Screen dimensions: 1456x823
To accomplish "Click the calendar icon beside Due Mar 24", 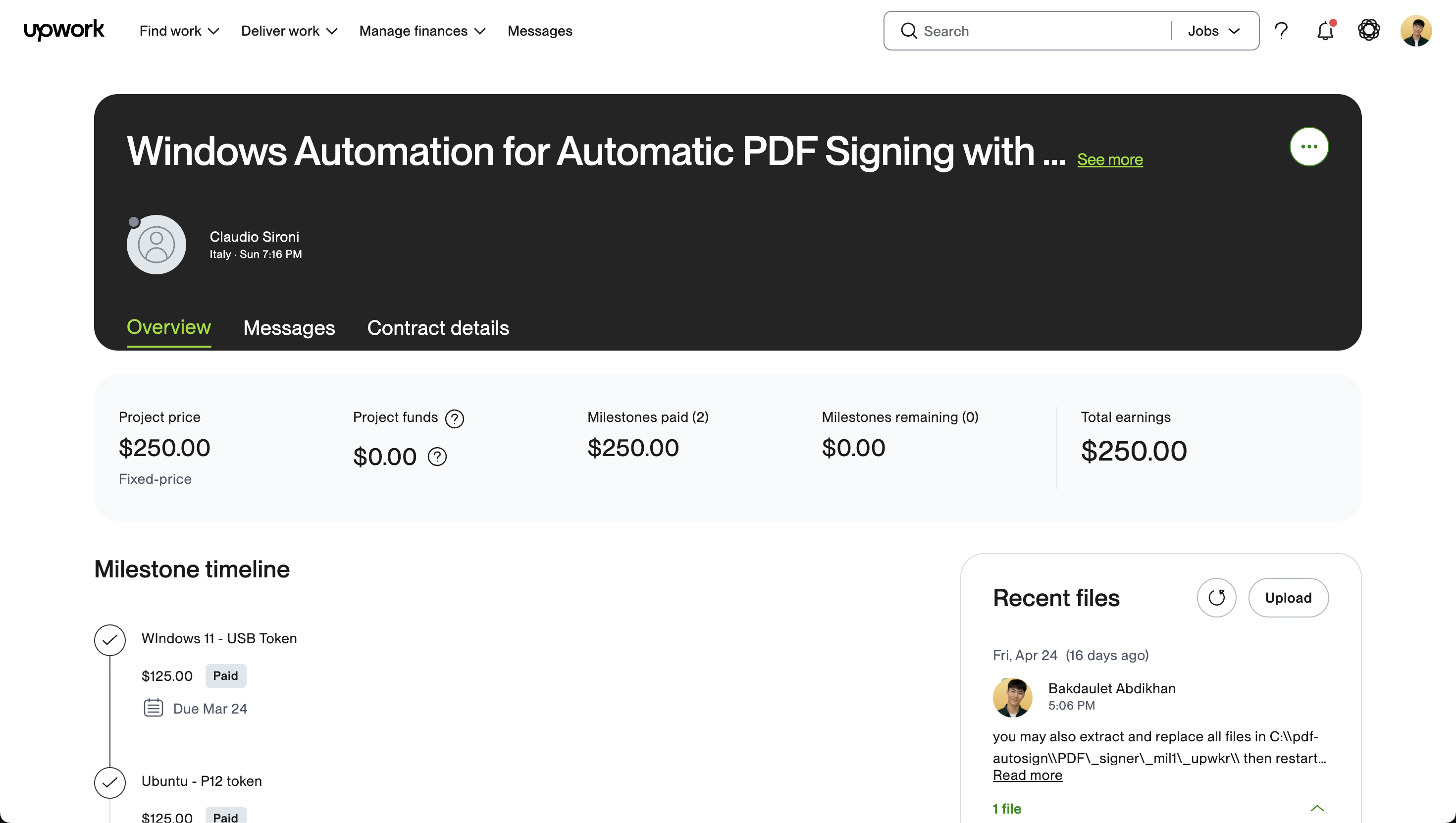I will [153, 708].
